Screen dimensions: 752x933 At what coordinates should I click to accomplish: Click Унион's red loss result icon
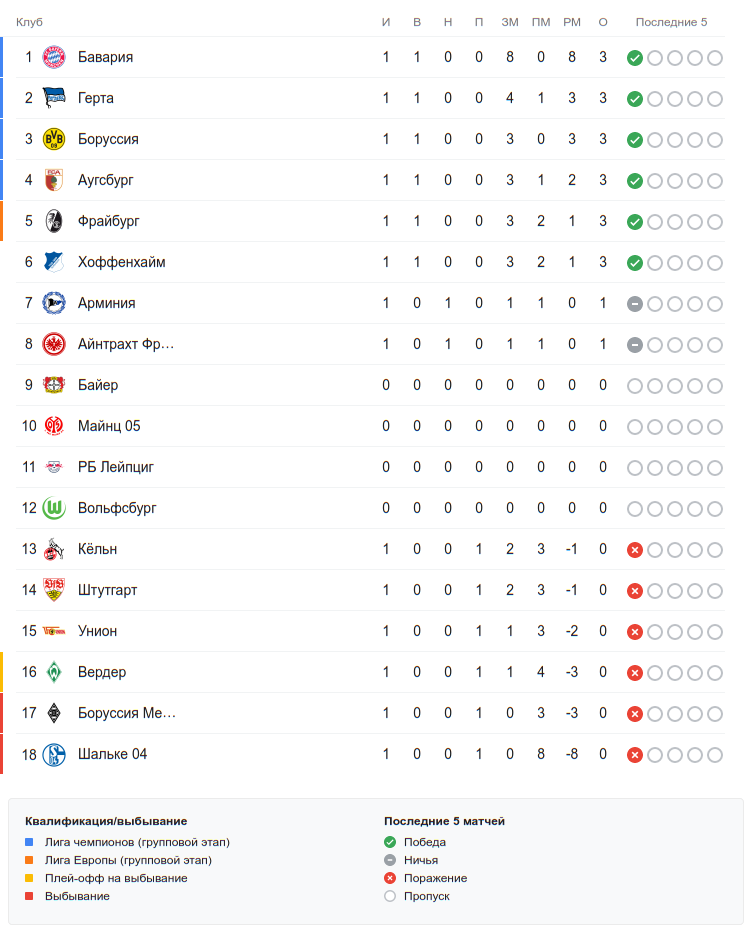coord(634,632)
